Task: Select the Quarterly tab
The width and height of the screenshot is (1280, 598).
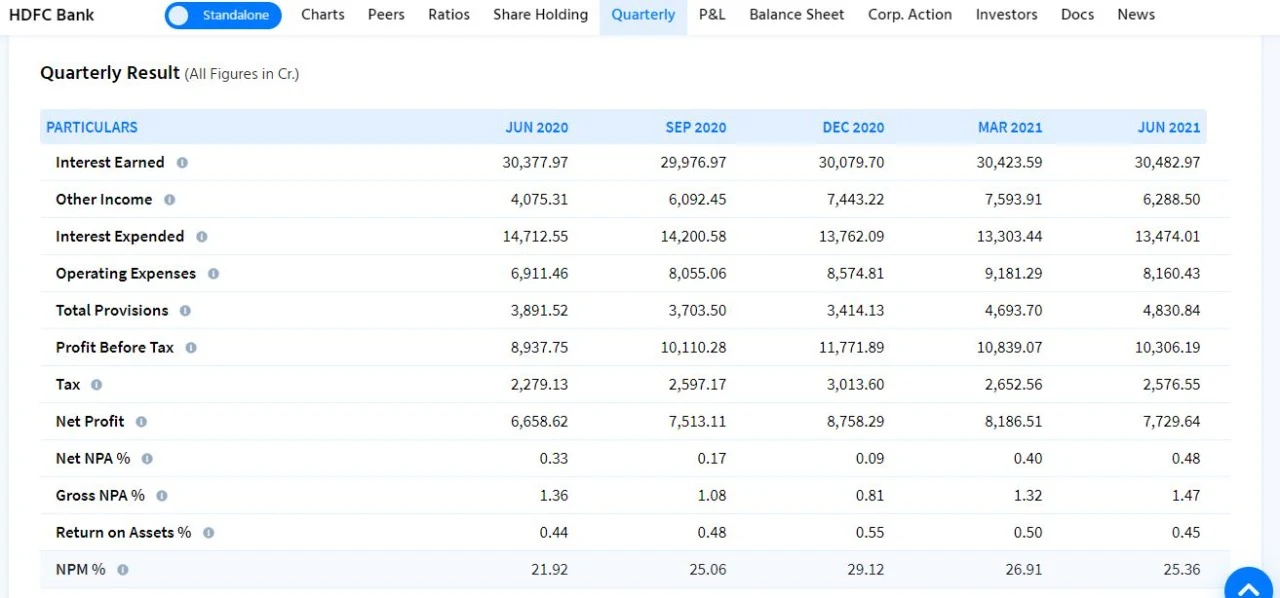Action: pyautogui.click(x=643, y=15)
